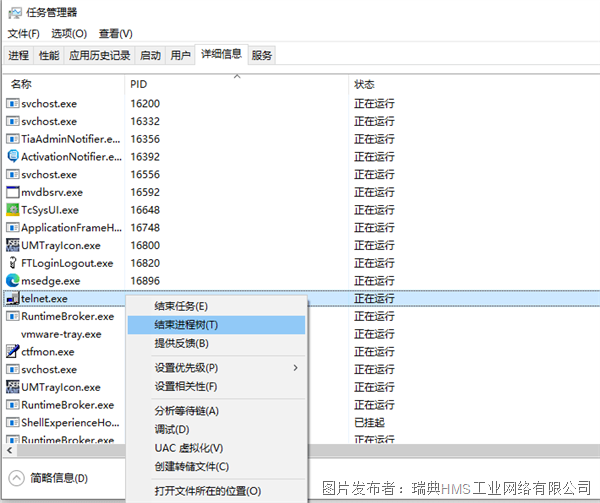Click the msedge.exe Edge icon

click(13, 281)
